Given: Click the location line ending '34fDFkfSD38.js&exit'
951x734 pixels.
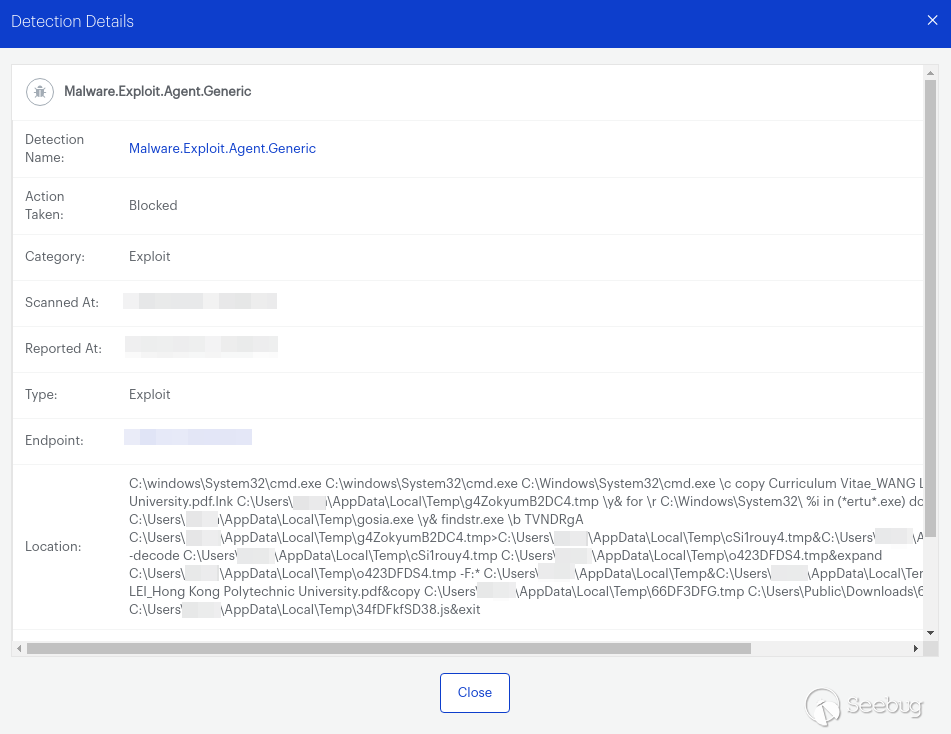Looking at the screenshot, I should (304, 610).
